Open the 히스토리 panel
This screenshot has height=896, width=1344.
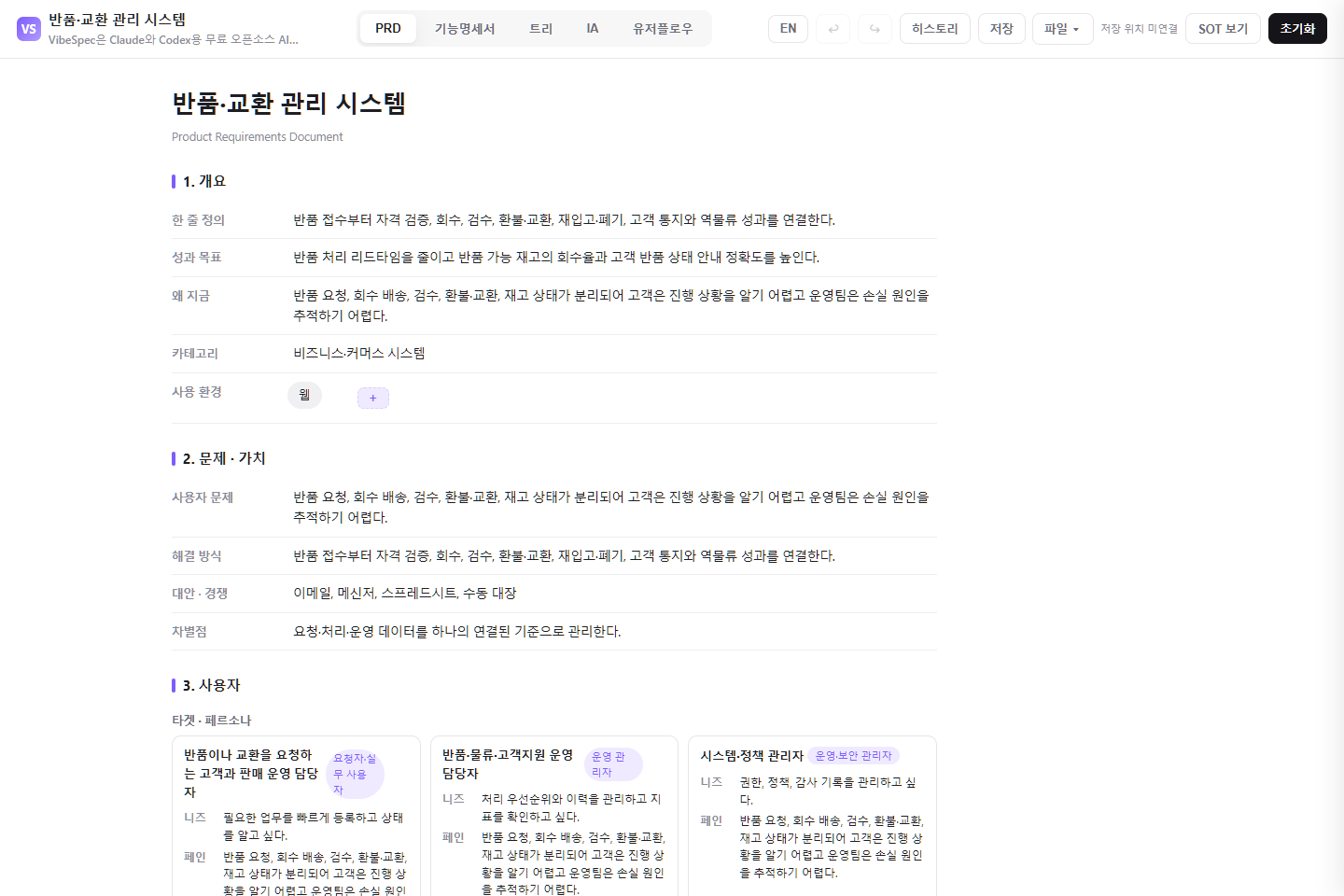point(935,29)
